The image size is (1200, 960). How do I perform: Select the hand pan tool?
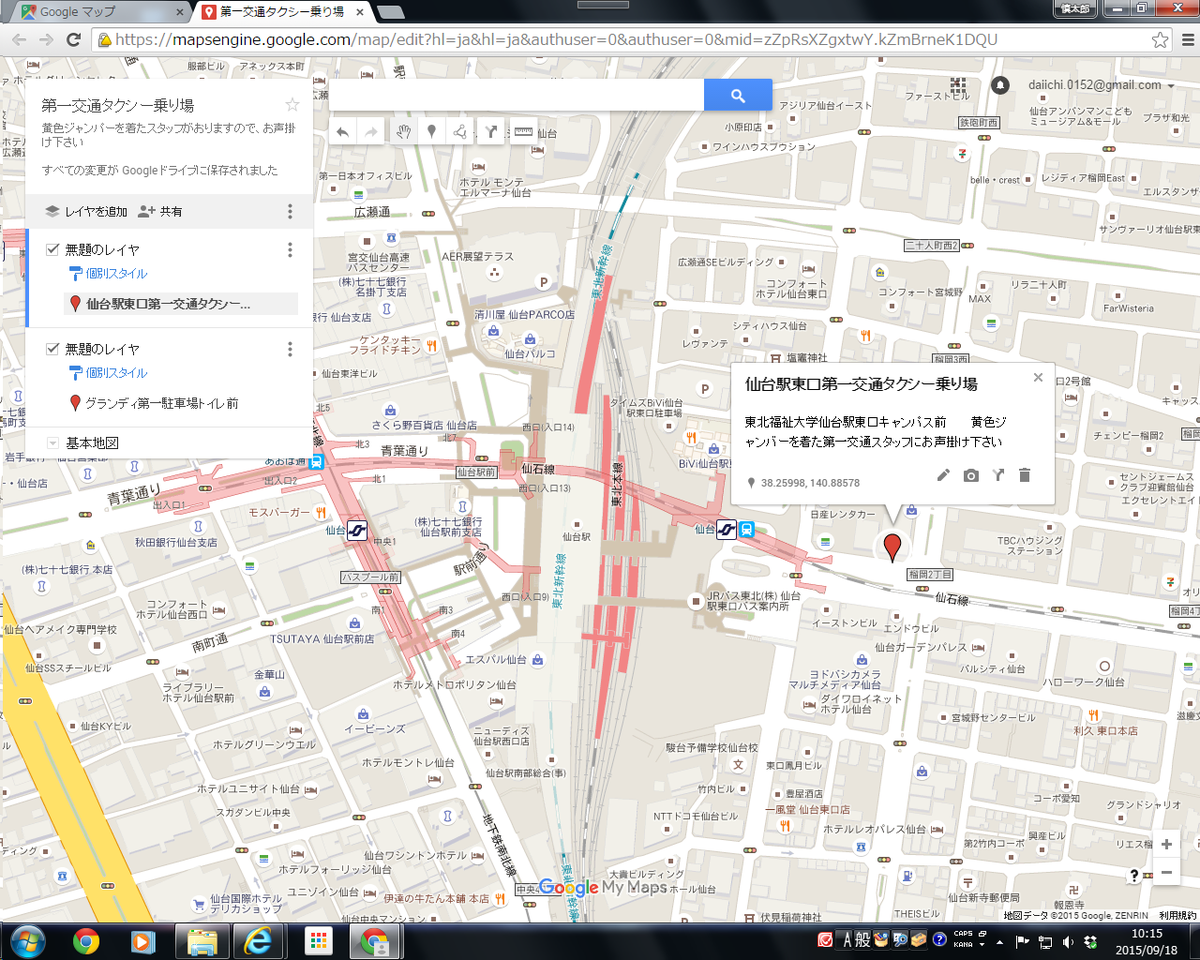[403, 132]
